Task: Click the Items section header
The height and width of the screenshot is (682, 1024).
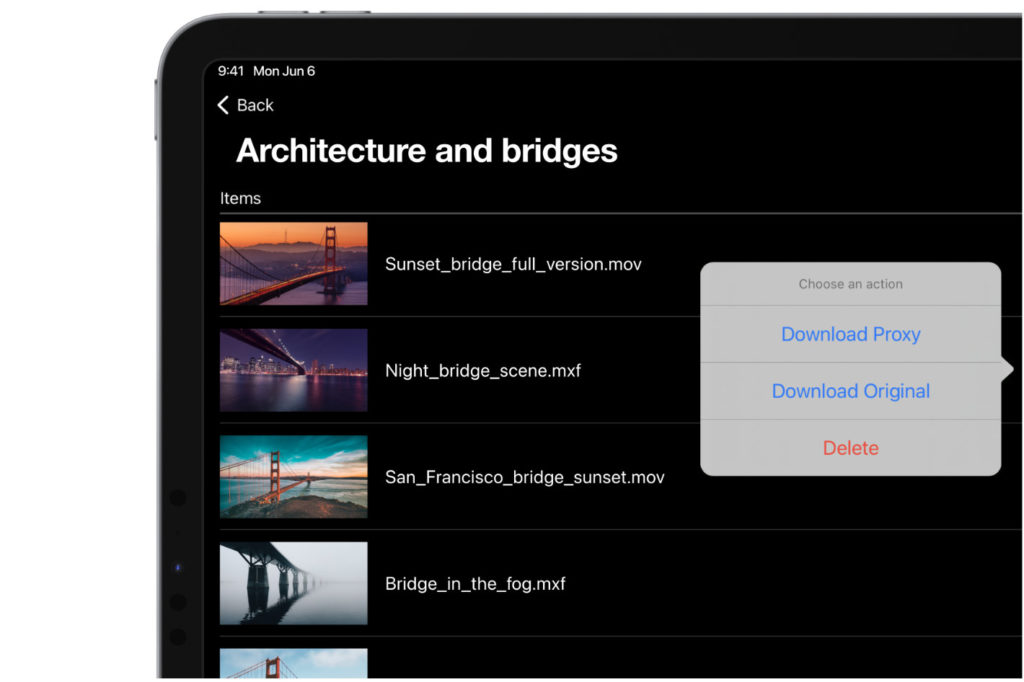Action: click(x=240, y=199)
